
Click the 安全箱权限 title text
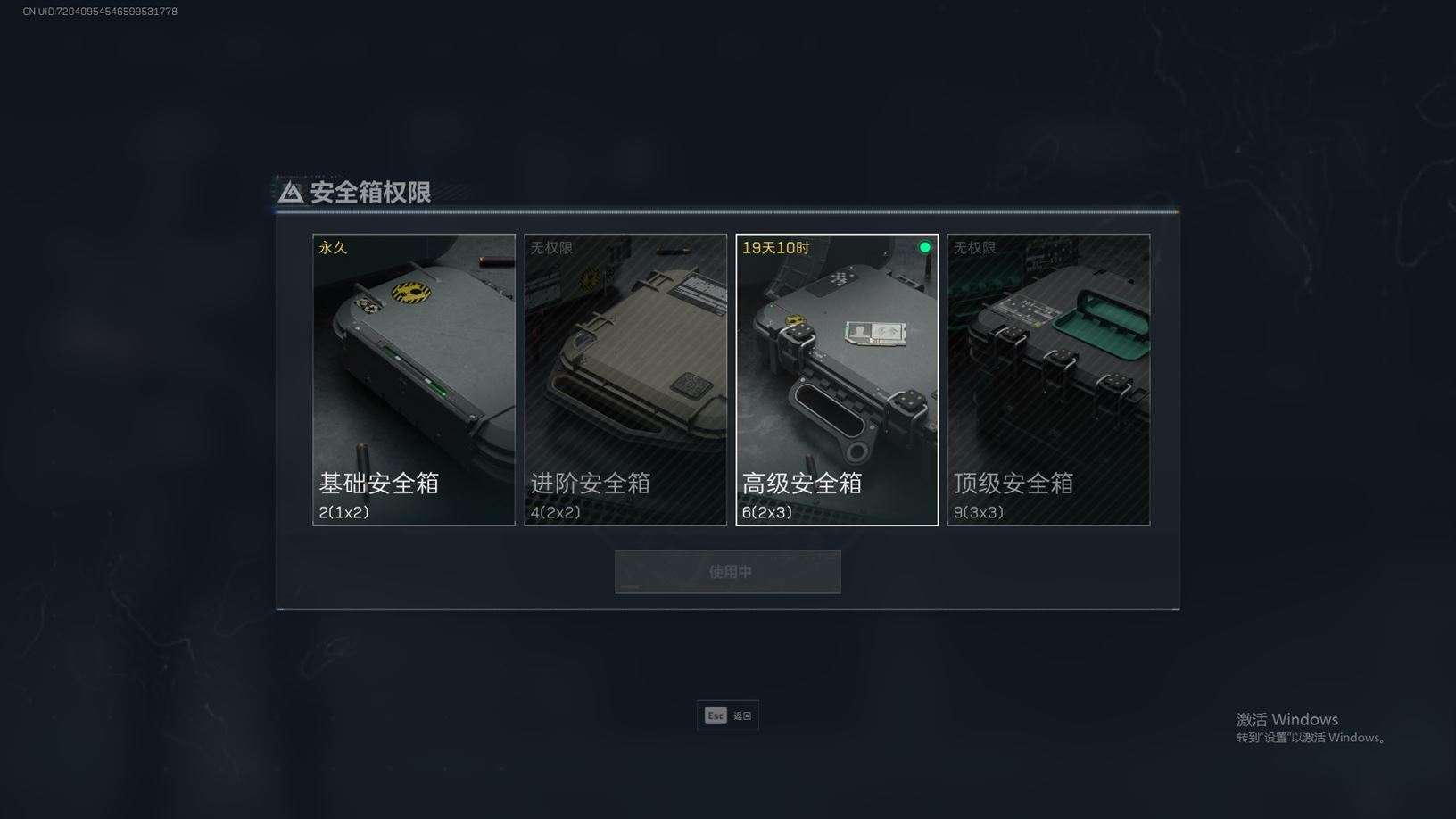tap(370, 192)
